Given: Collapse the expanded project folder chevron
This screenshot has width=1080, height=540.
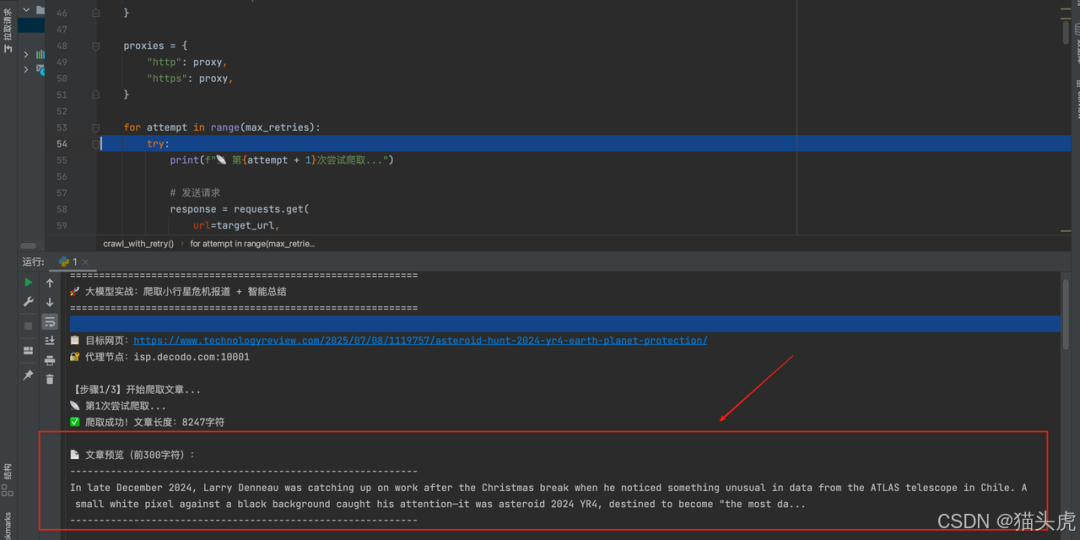Looking at the screenshot, I should pos(26,10).
